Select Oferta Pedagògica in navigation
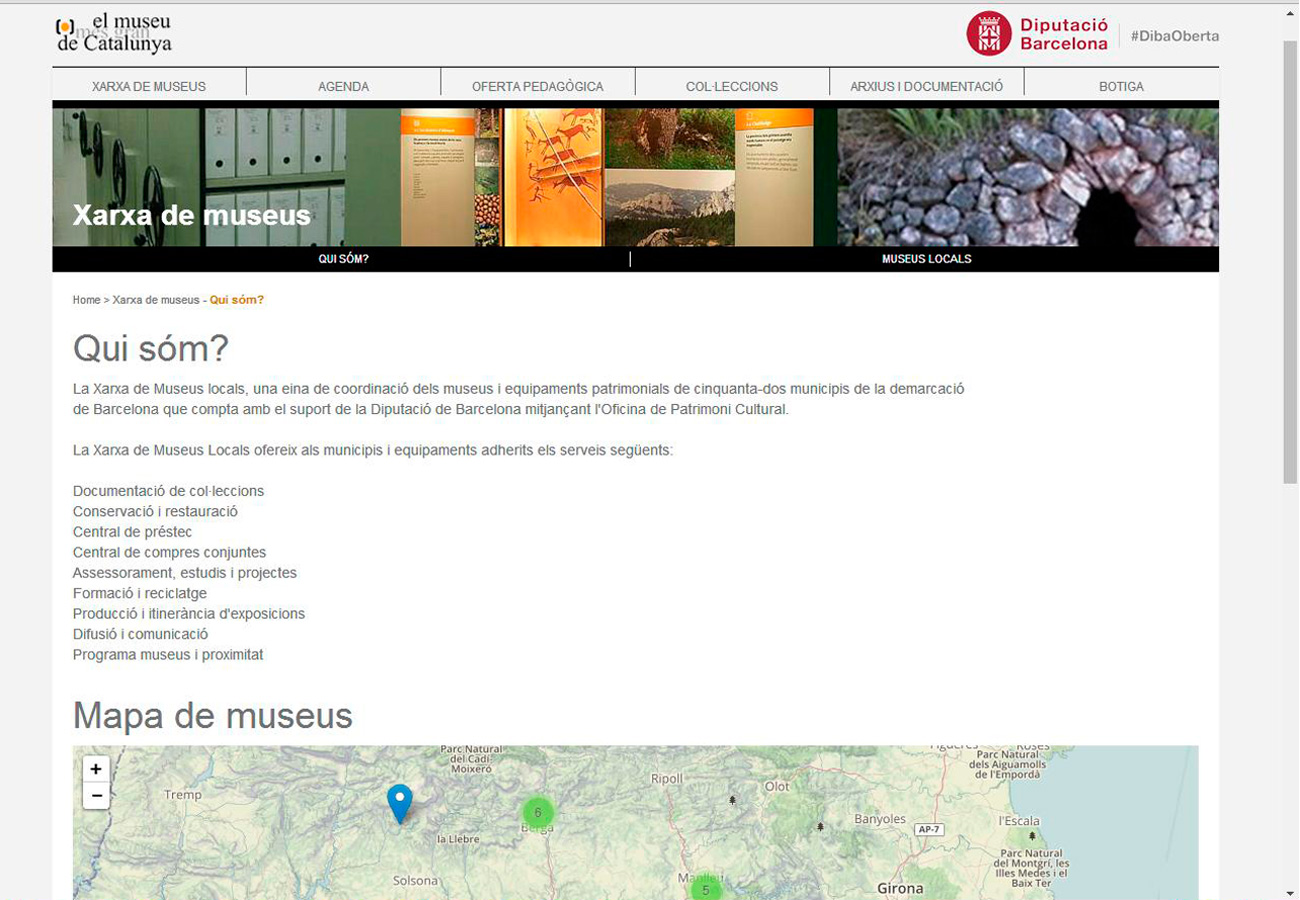 tap(538, 86)
